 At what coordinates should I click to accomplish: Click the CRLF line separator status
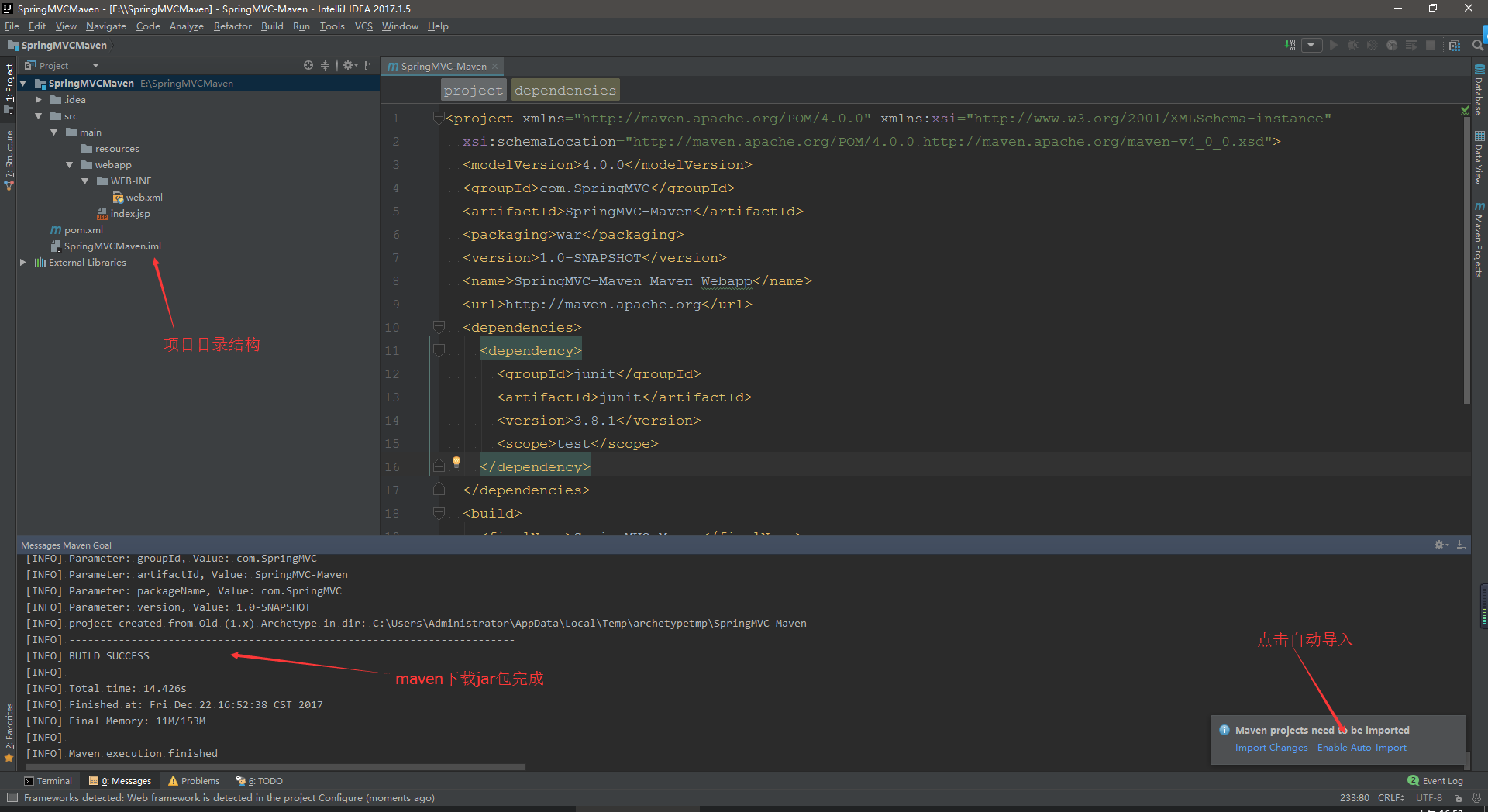pyautogui.click(x=1391, y=798)
